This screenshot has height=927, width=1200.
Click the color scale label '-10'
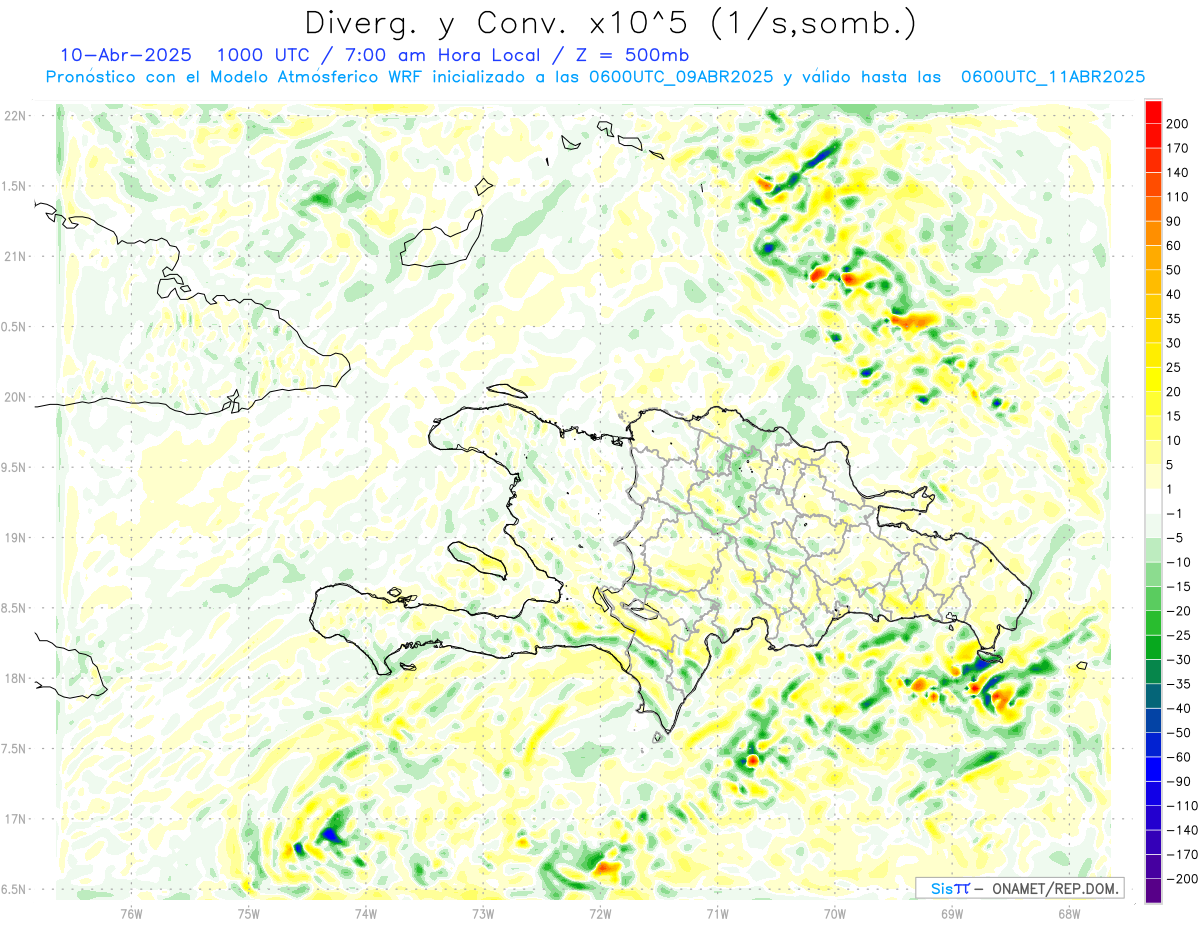pyautogui.click(x=1177, y=562)
